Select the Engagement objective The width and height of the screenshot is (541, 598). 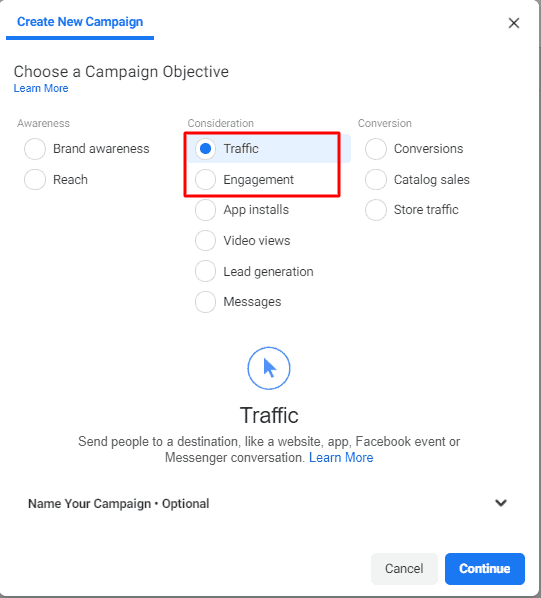(205, 180)
